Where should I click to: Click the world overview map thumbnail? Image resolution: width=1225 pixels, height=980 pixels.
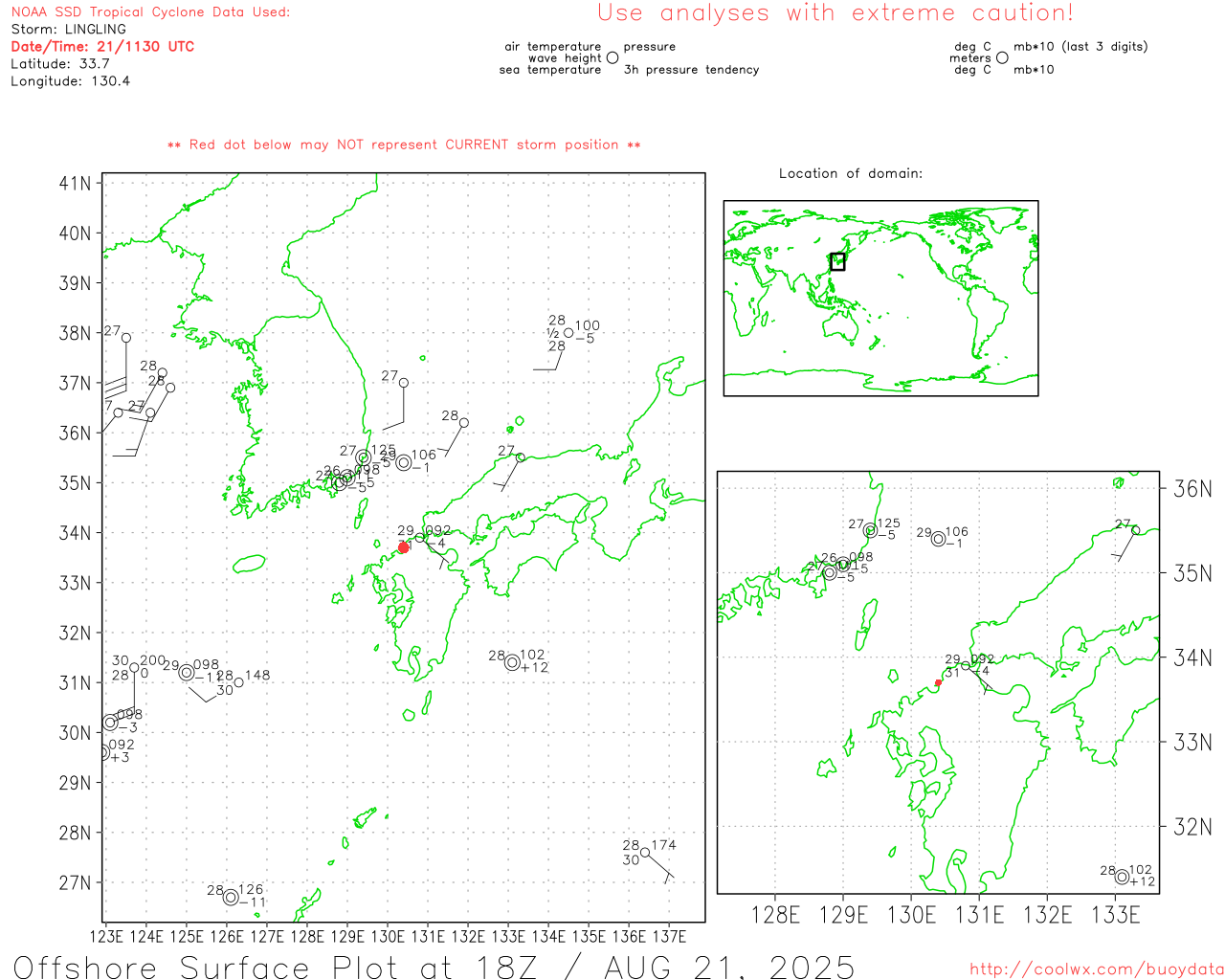coord(880,298)
